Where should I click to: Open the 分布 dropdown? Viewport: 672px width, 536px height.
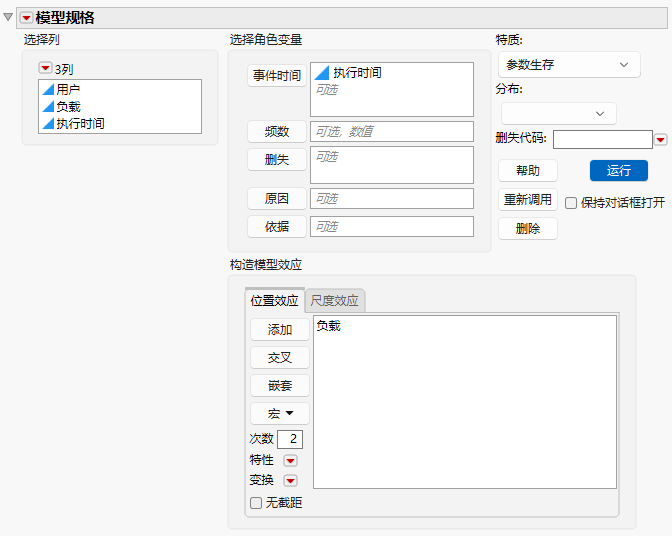559,114
